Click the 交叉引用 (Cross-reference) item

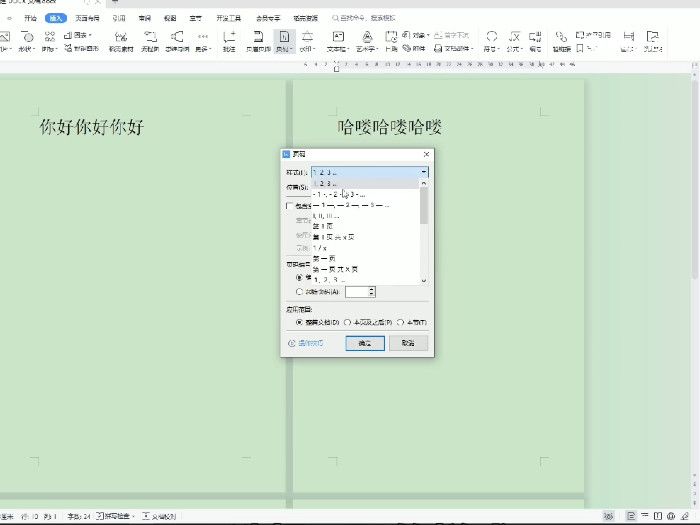[x=593, y=35]
